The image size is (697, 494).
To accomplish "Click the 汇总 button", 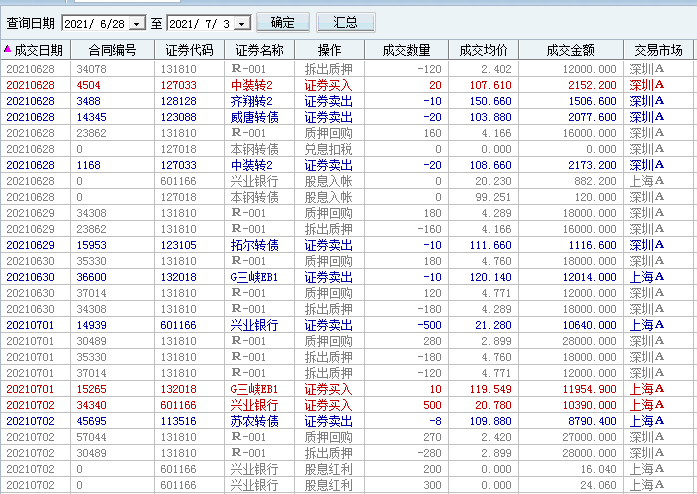I will [x=345, y=22].
